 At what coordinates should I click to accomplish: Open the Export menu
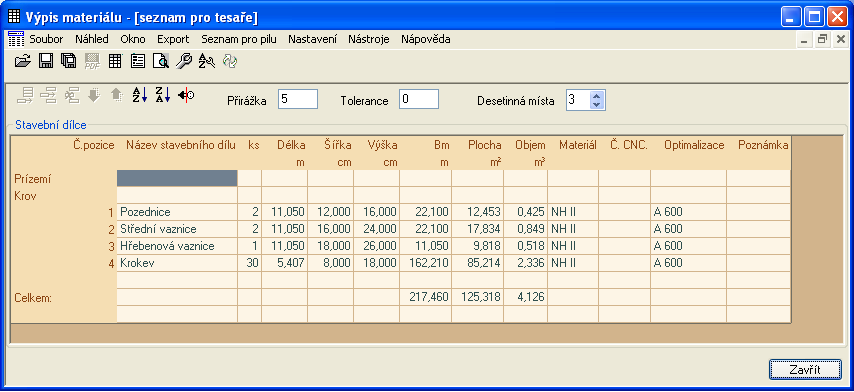pos(173,39)
